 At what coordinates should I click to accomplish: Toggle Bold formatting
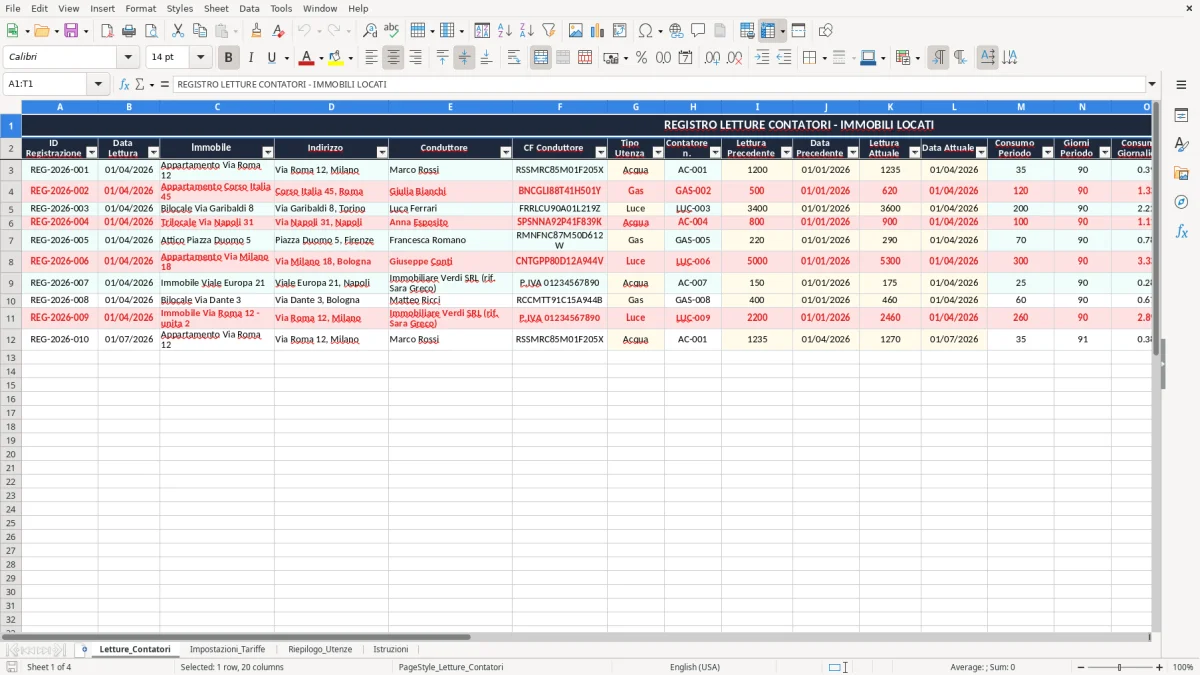click(x=229, y=58)
